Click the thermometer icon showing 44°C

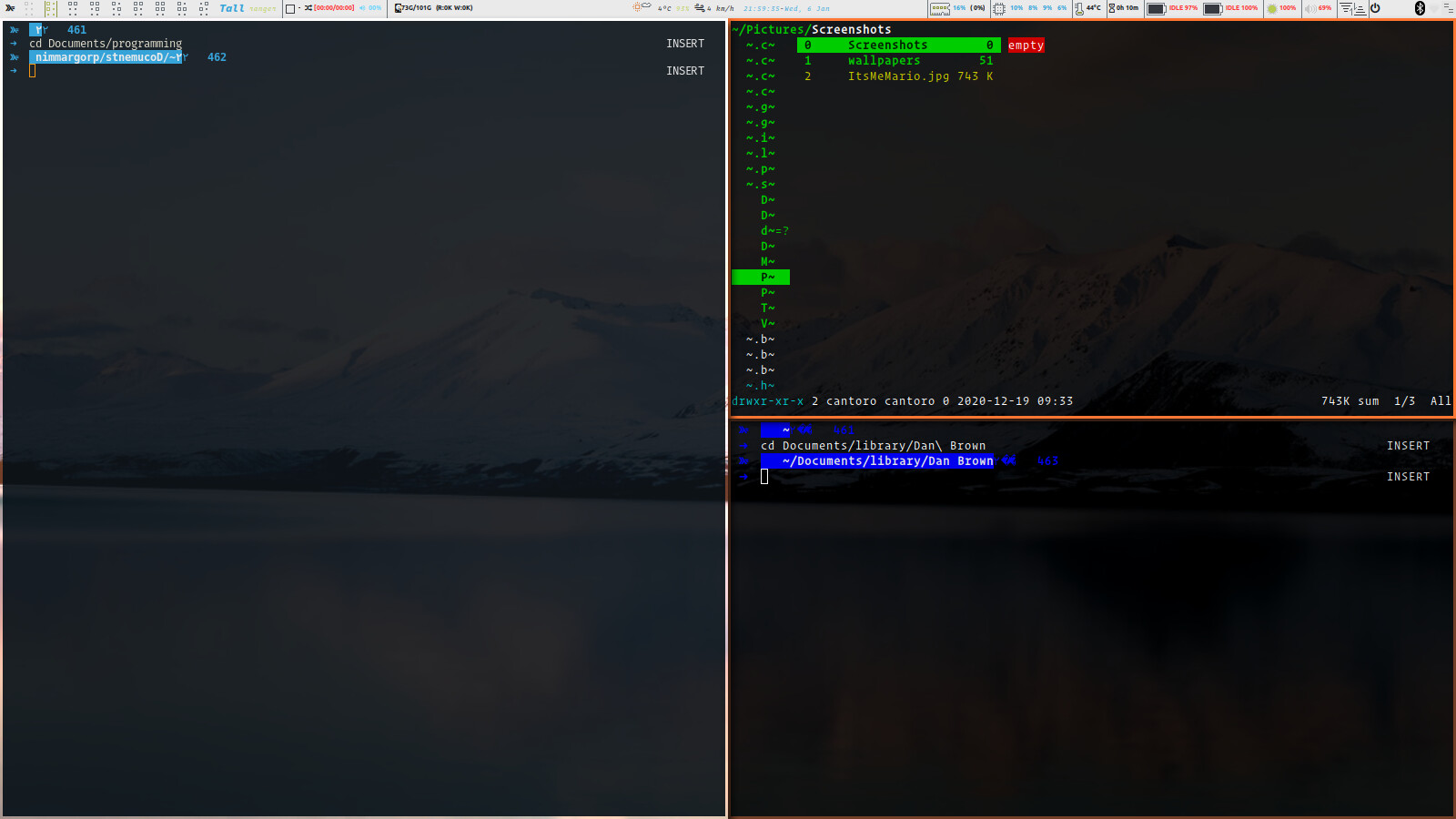click(x=1078, y=8)
